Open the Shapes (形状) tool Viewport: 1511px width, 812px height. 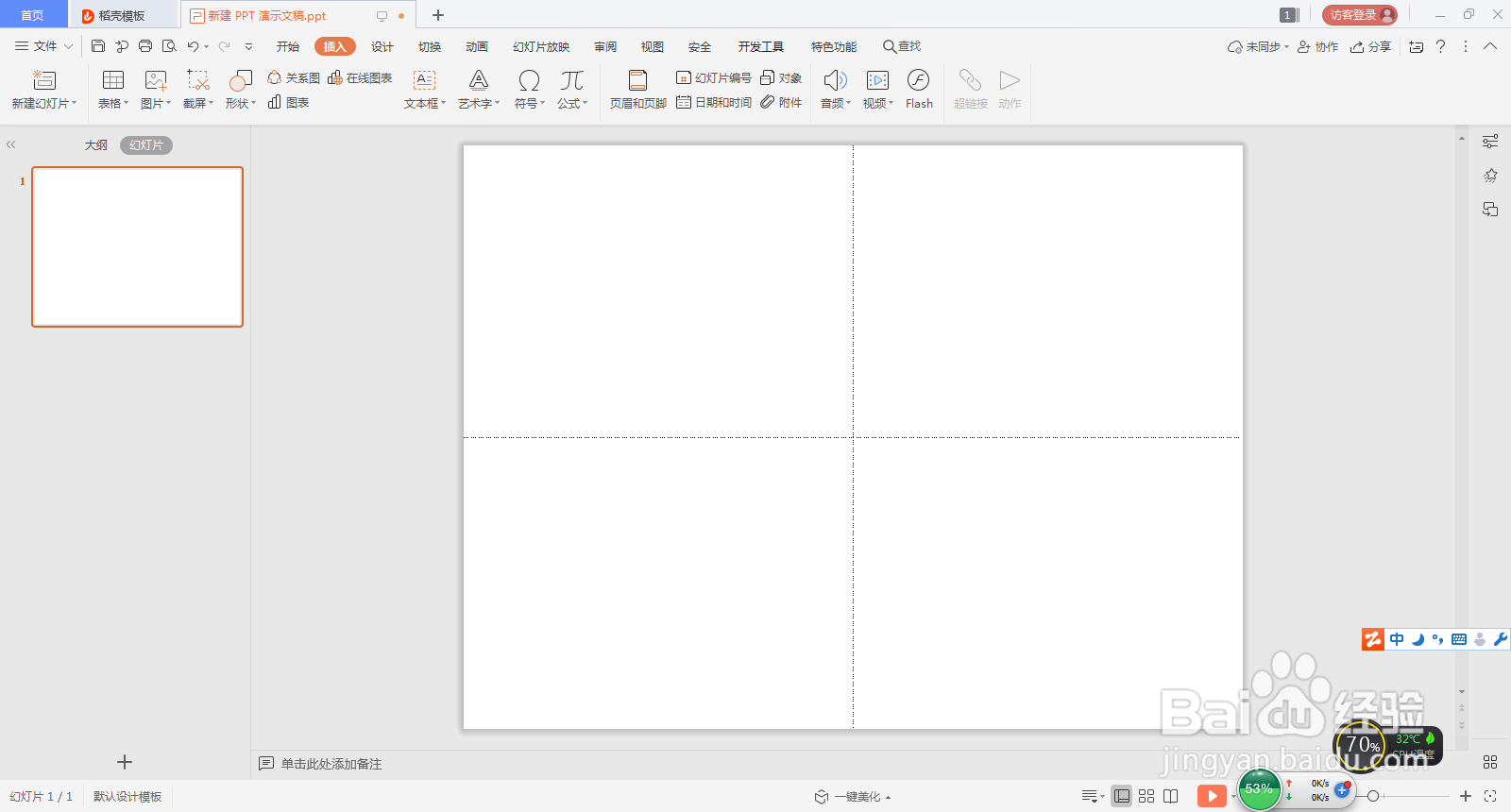(241, 81)
